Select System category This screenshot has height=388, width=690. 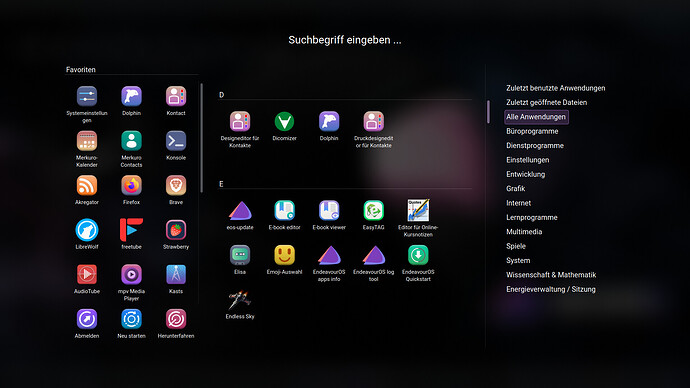pyautogui.click(x=518, y=260)
